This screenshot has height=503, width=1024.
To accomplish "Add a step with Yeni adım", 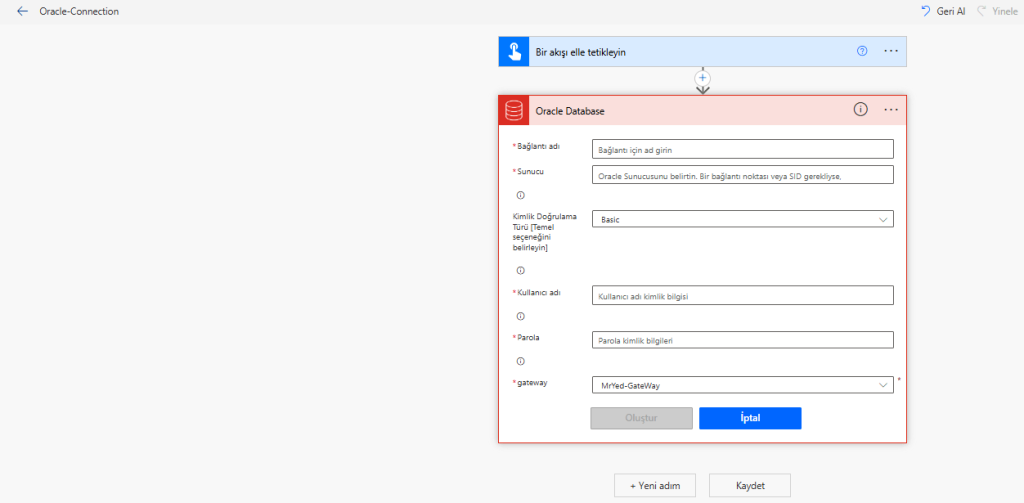I will [655, 485].
